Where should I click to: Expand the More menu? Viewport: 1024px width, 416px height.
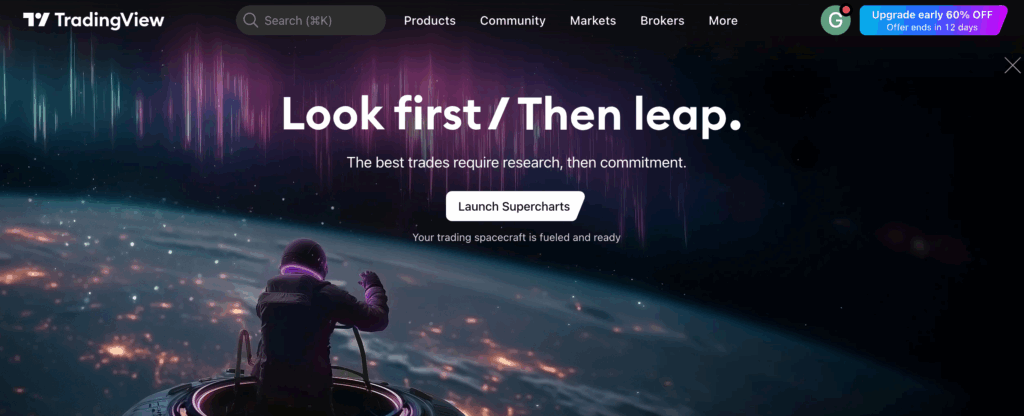(723, 21)
